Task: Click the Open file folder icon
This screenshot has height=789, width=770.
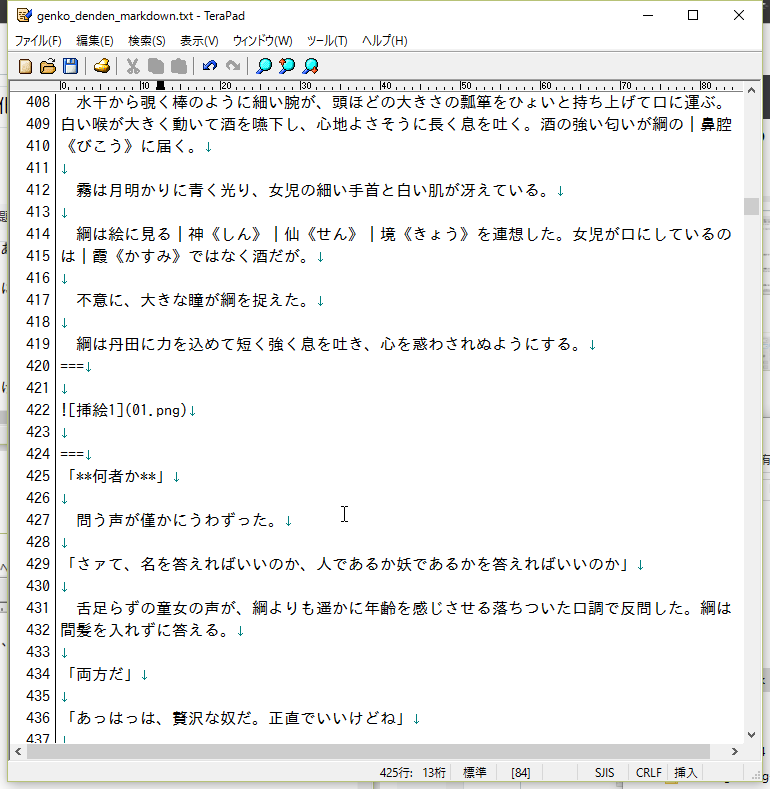Action: click(48, 66)
